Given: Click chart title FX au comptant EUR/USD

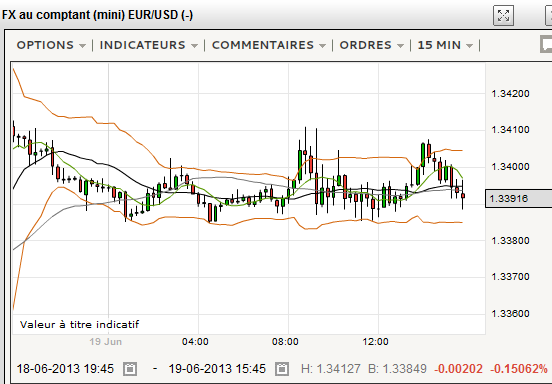Looking at the screenshot, I should point(98,15).
